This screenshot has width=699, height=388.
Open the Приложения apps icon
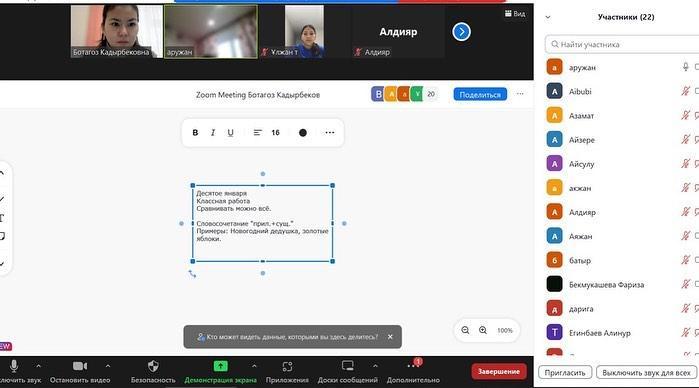tap(287, 367)
